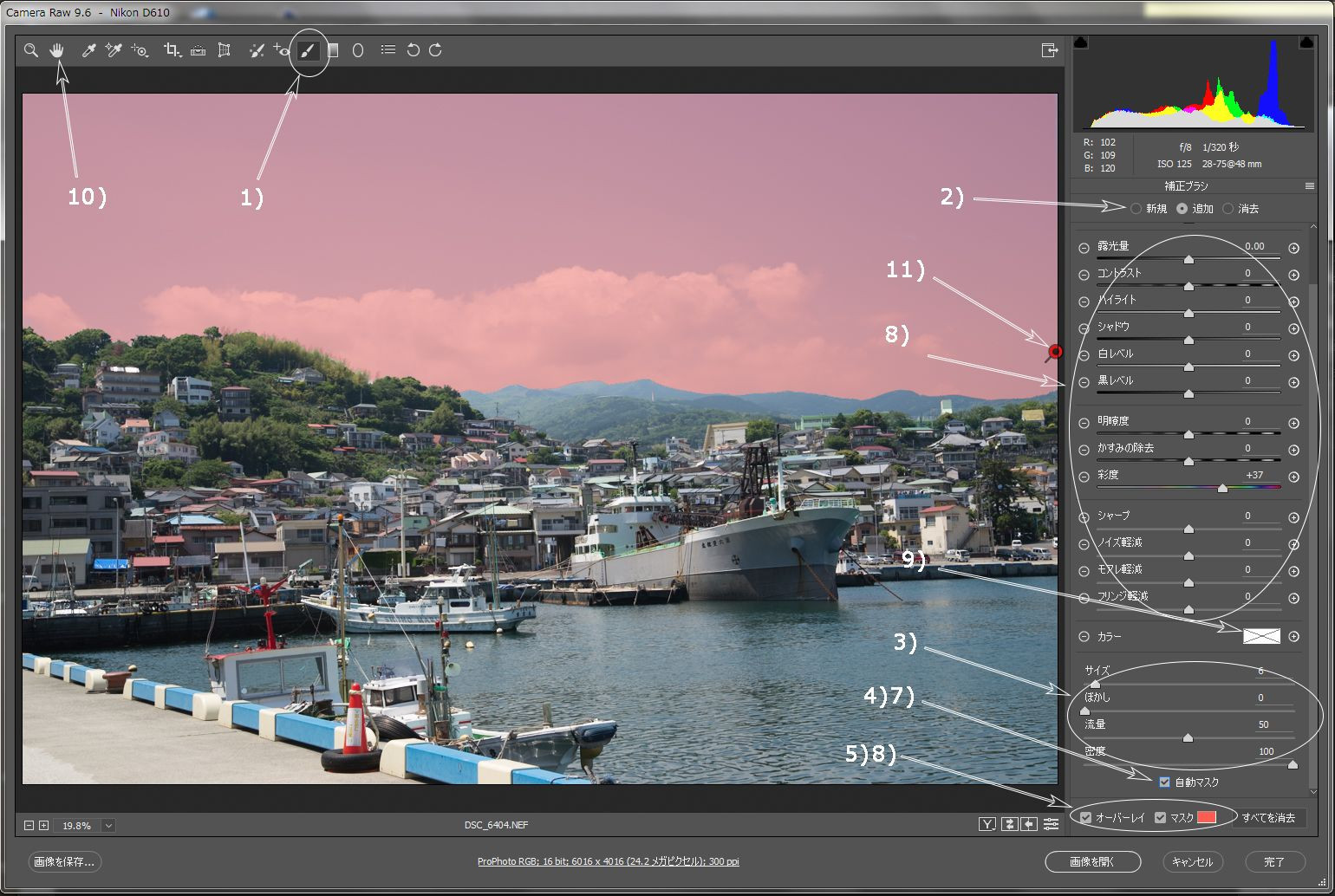
Task: Select the Radial Filter tool
Action: coord(357,50)
